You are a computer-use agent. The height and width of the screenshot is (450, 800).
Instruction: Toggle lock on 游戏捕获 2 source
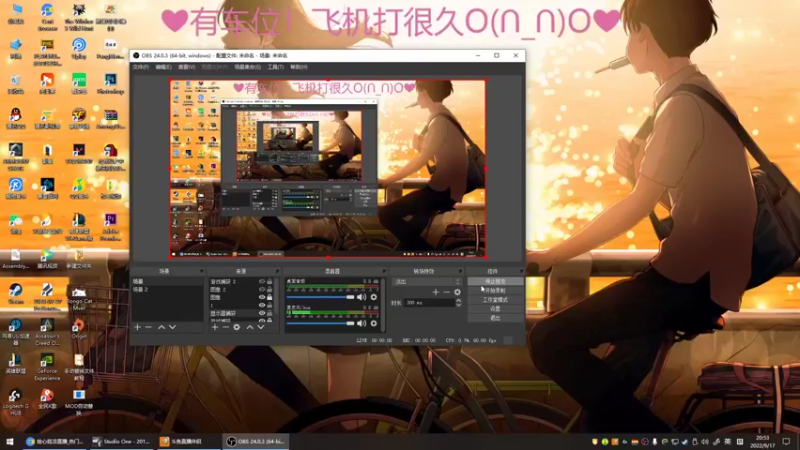click(269, 282)
